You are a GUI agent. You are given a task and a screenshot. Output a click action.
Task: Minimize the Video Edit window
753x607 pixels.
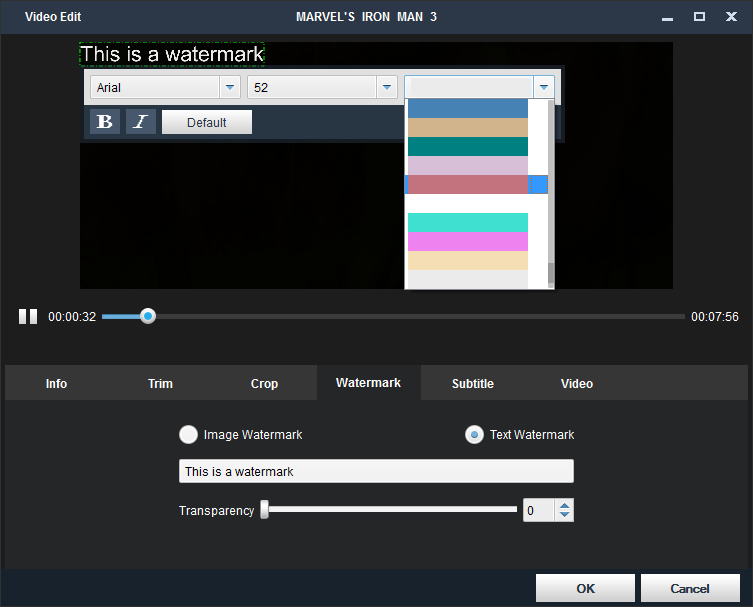click(x=667, y=17)
